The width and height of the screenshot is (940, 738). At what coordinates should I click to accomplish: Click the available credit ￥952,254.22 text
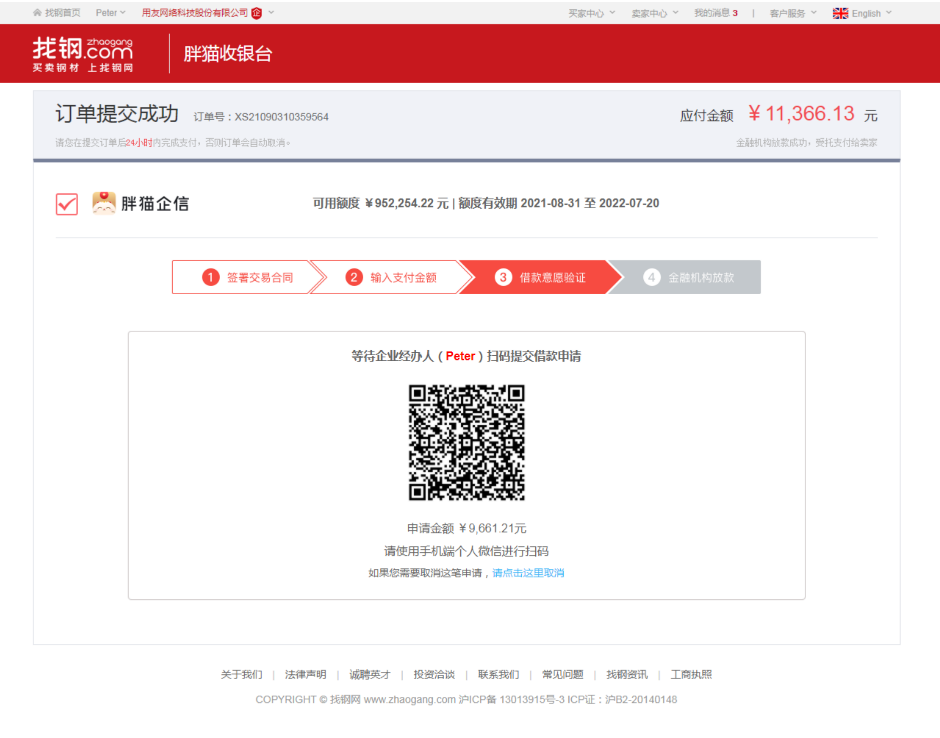coord(381,203)
